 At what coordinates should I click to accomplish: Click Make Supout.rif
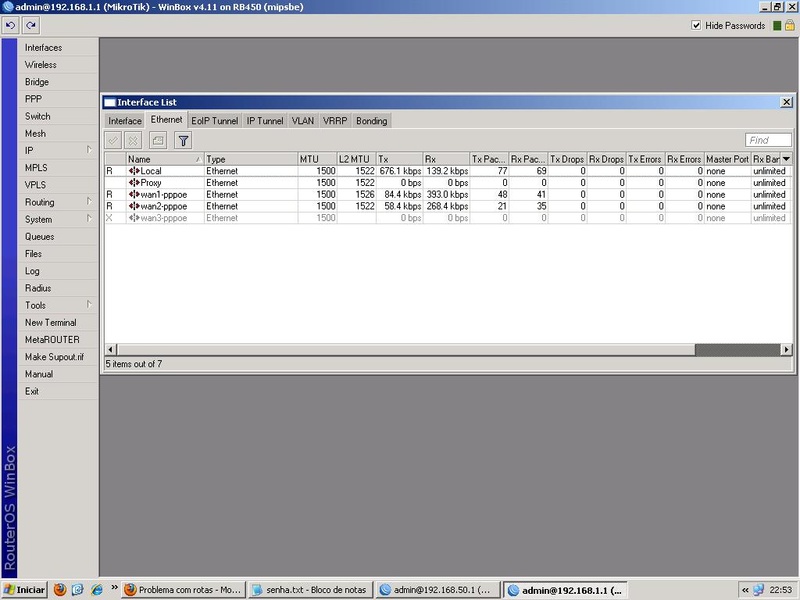coord(55,357)
